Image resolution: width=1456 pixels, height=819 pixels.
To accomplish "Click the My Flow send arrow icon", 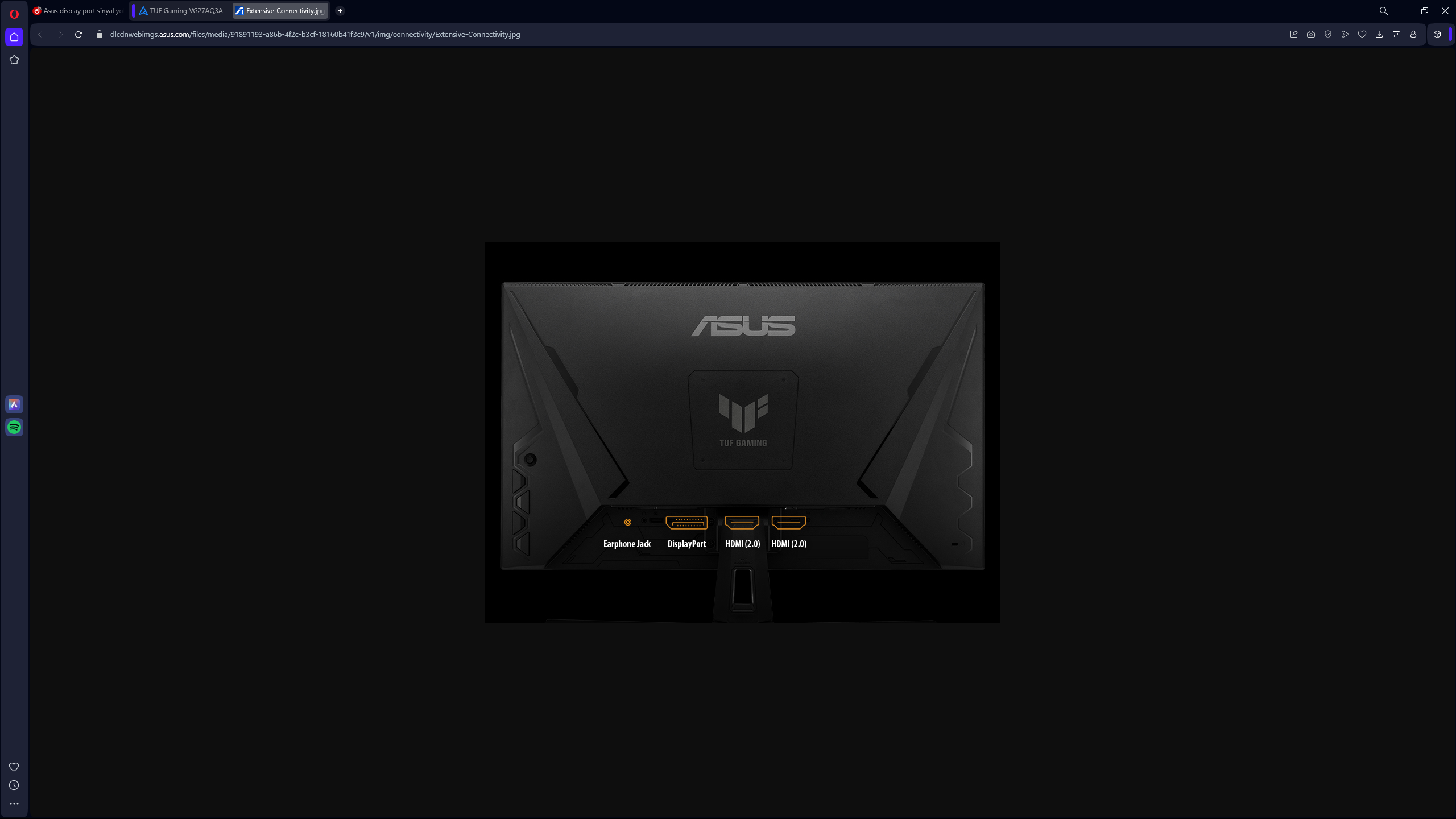I will tap(1345, 34).
